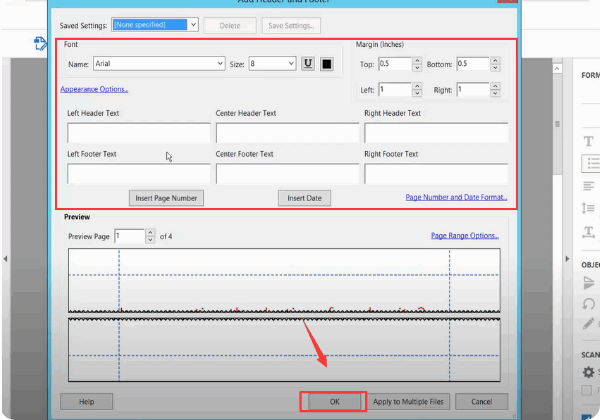
Task: Open the Page Range Options link
Action: (464, 236)
